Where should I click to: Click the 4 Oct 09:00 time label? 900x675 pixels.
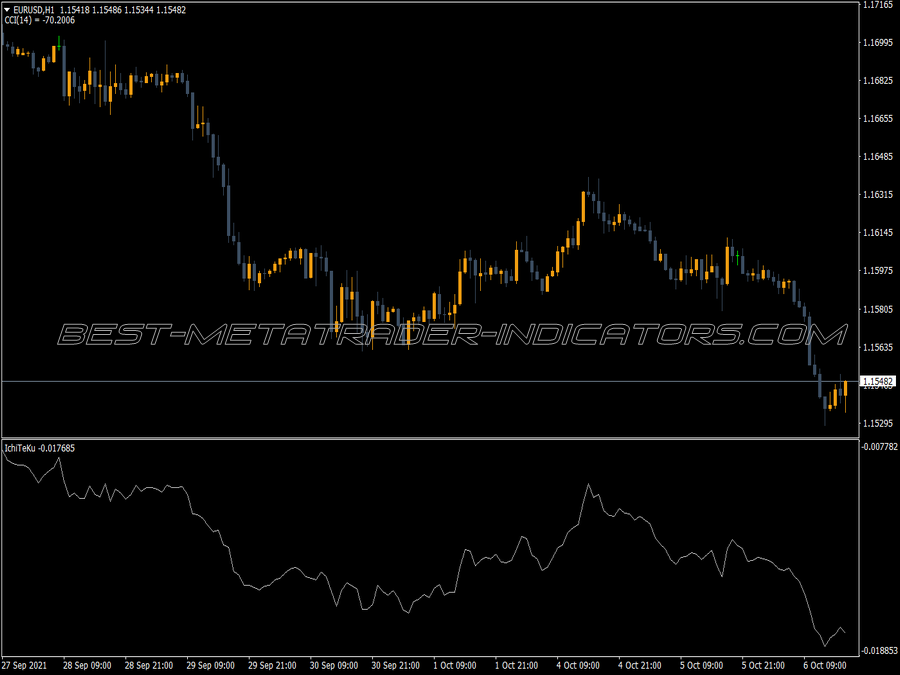pos(579,666)
